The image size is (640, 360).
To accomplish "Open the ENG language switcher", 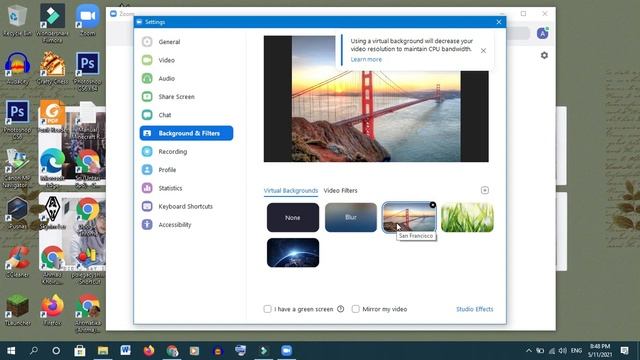I will point(576,351).
